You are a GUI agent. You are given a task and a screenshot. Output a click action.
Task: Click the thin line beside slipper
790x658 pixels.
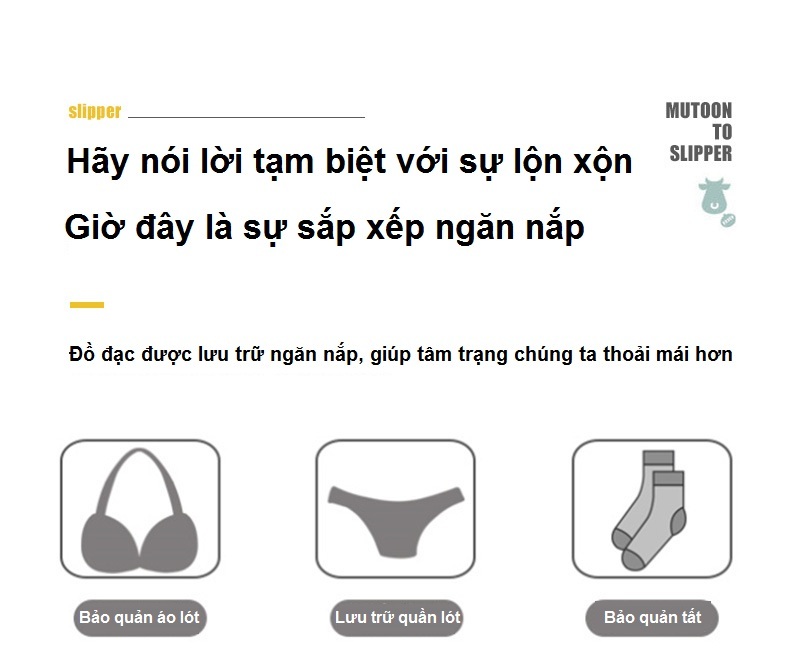247,117
